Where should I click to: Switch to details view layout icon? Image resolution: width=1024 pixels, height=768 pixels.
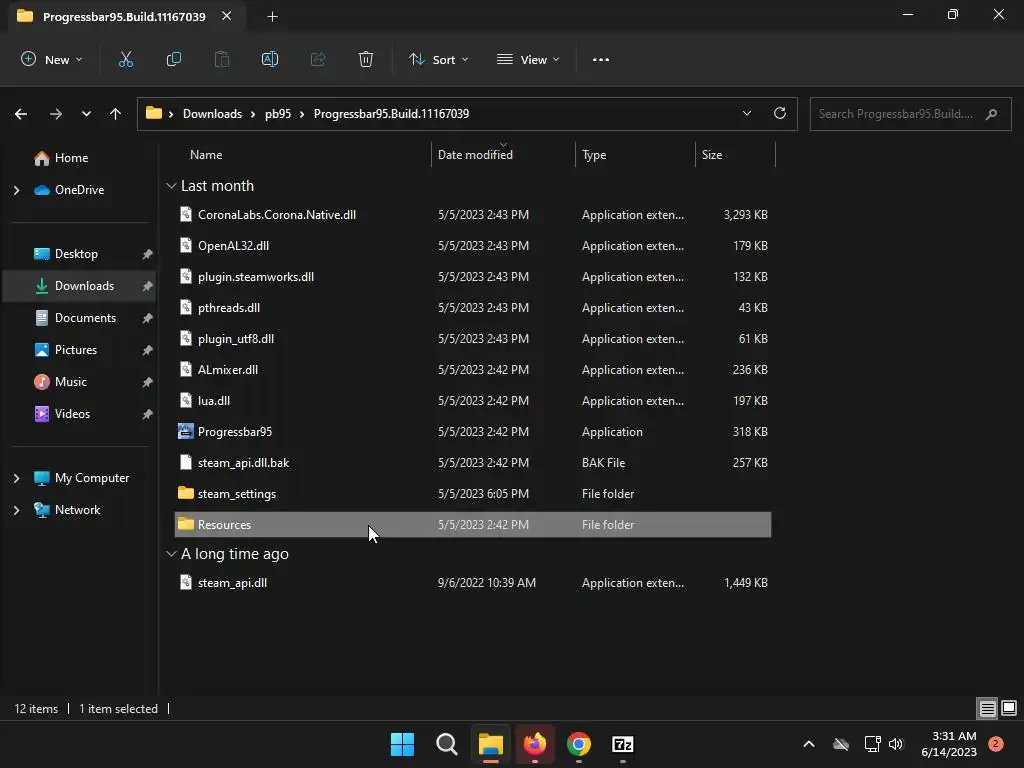click(x=987, y=708)
